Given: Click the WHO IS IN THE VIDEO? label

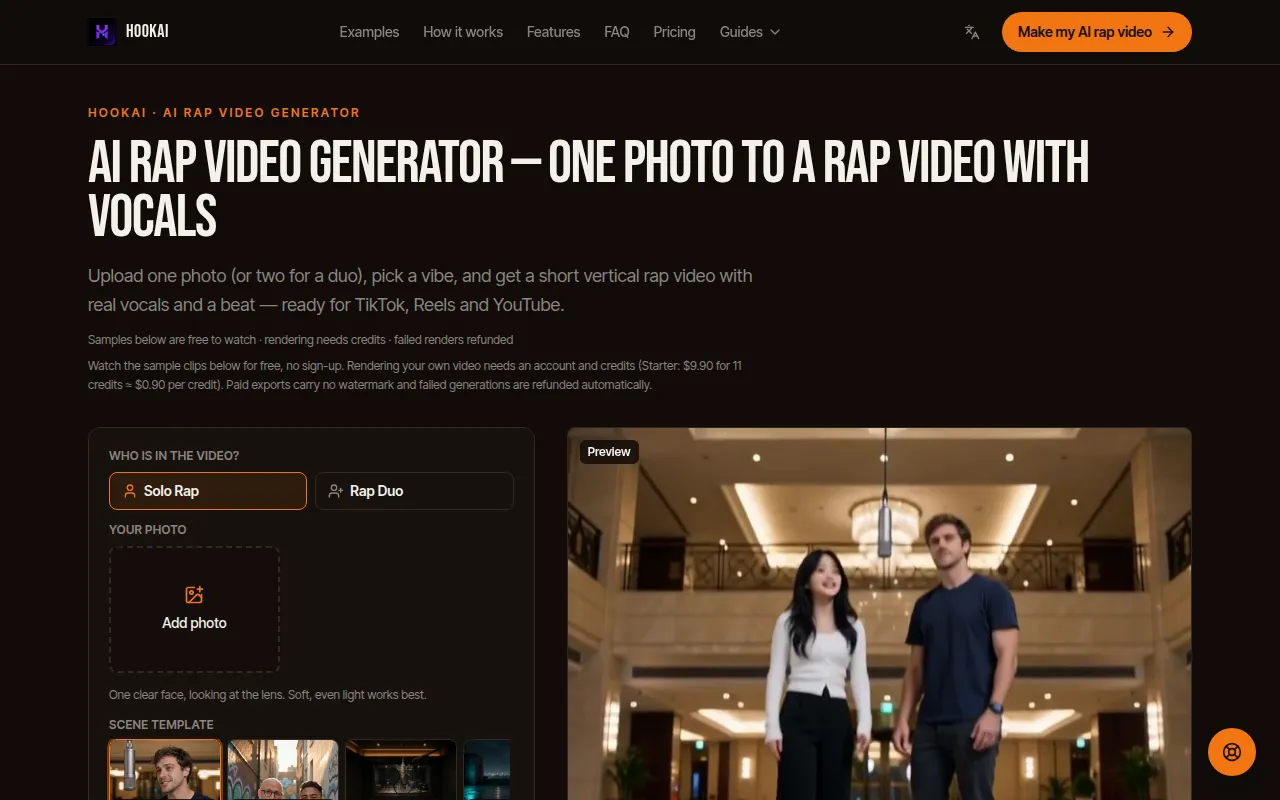Looking at the screenshot, I should (x=174, y=456).
